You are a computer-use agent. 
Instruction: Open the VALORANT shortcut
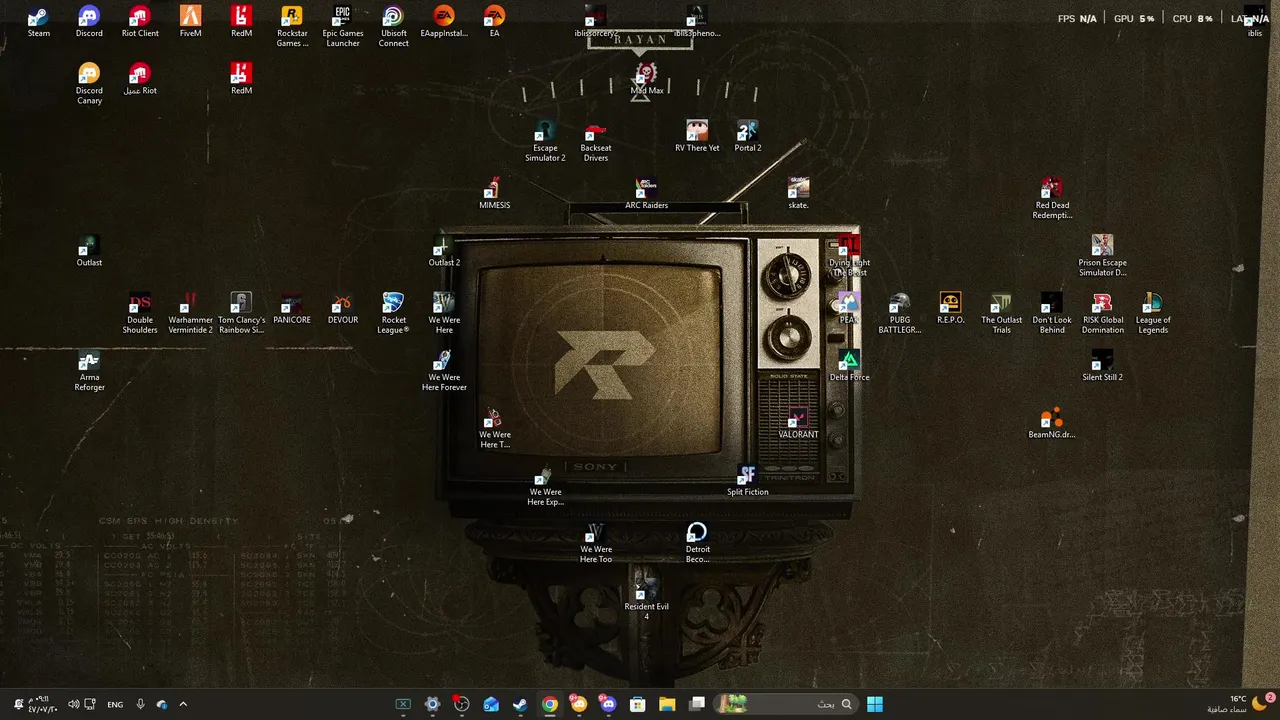[798, 424]
